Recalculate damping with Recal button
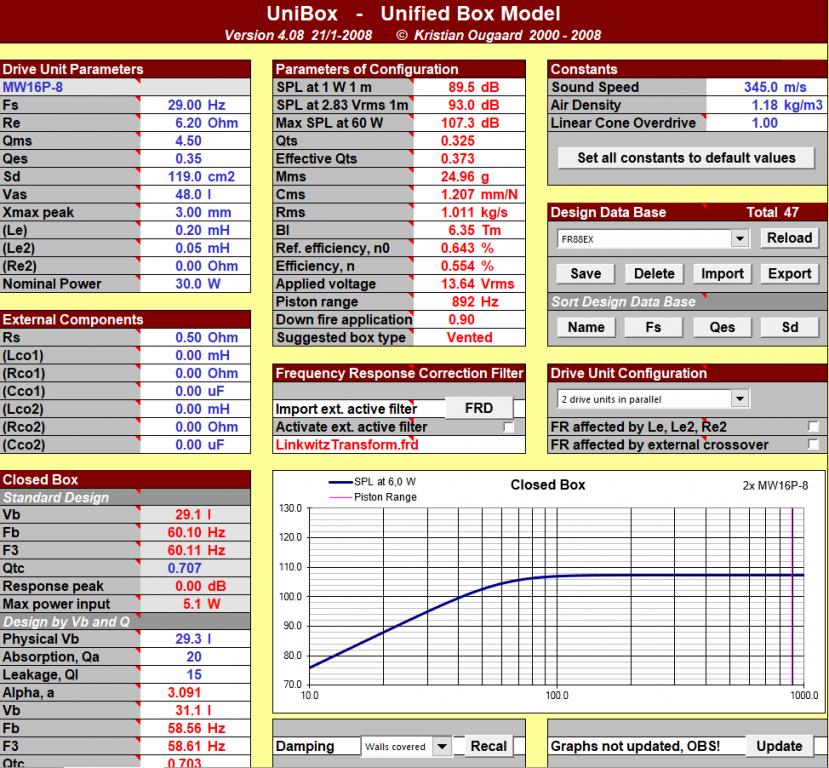The width and height of the screenshot is (829, 768). (x=489, y=746)
